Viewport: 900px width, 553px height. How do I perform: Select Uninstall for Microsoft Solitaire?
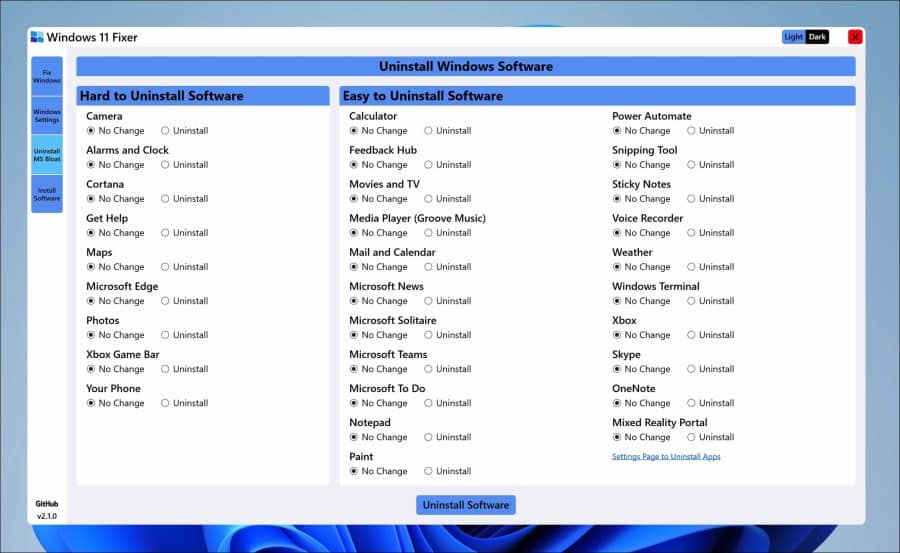click(448, 335)
